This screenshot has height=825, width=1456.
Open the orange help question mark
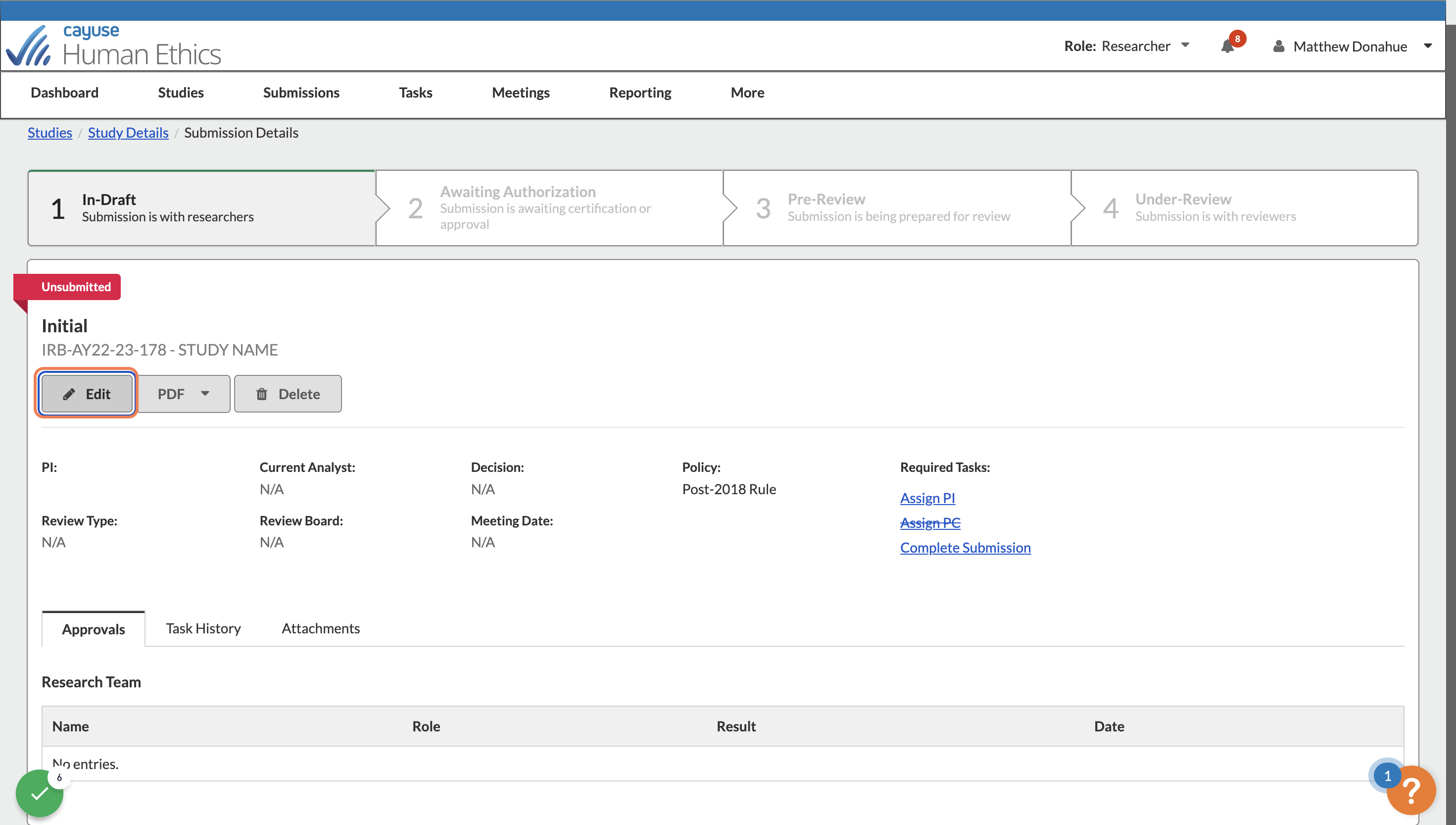1411,790
